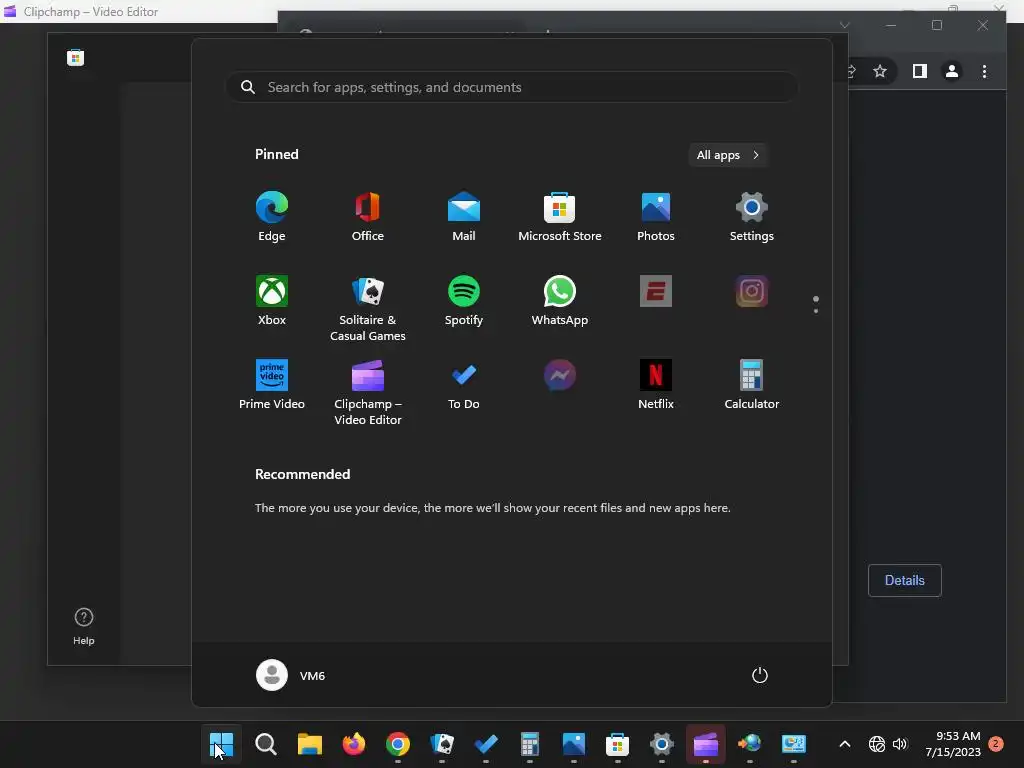Switch to Microsoft Store in taskbar
1024x768 pixels.
pos(618,744)
